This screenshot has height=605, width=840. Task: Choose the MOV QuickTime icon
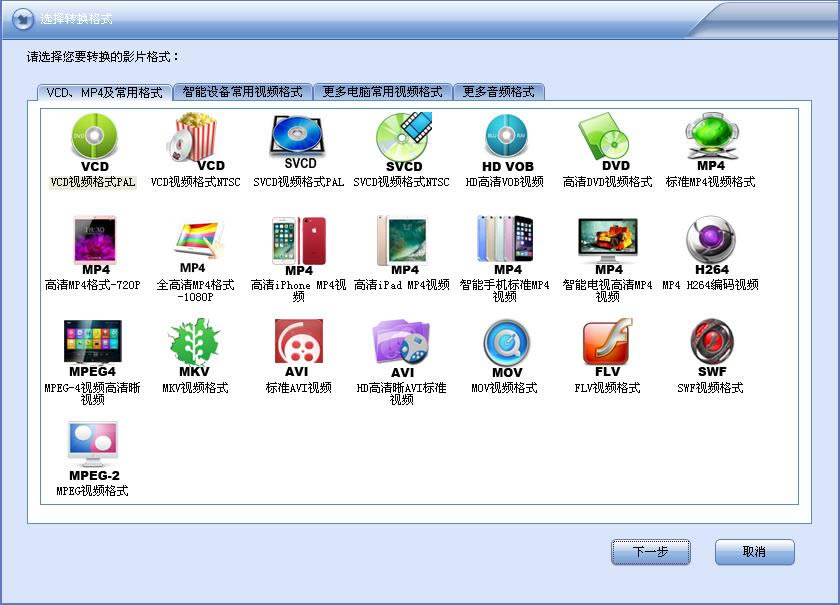click(506, 348)
